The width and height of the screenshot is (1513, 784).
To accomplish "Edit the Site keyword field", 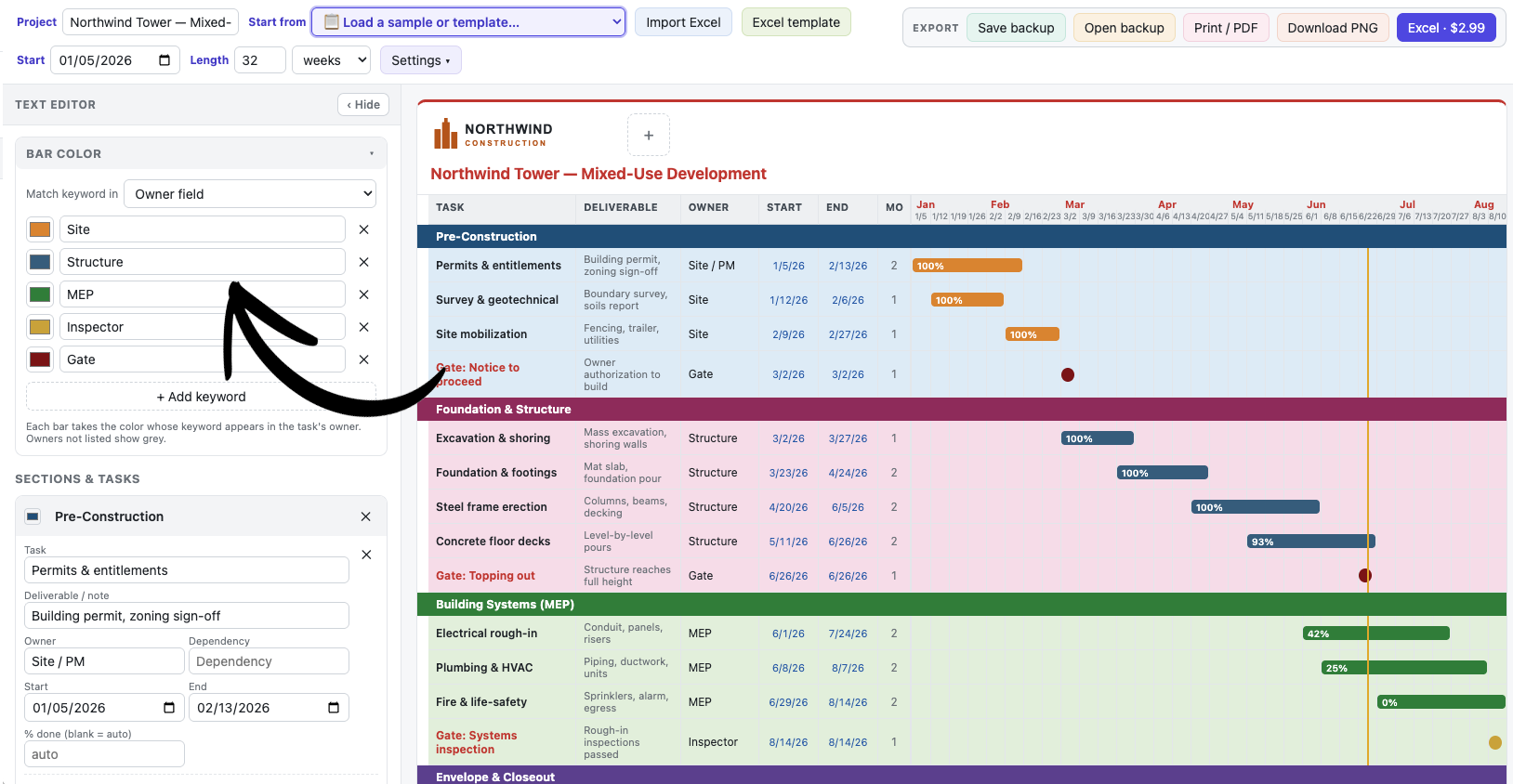I will pyautogui.click(x=203, y=229).
